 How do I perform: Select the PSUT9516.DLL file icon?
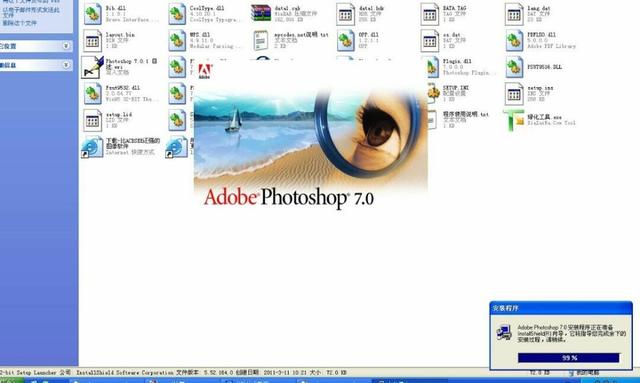pyautogui.click(x=513, y=67)
